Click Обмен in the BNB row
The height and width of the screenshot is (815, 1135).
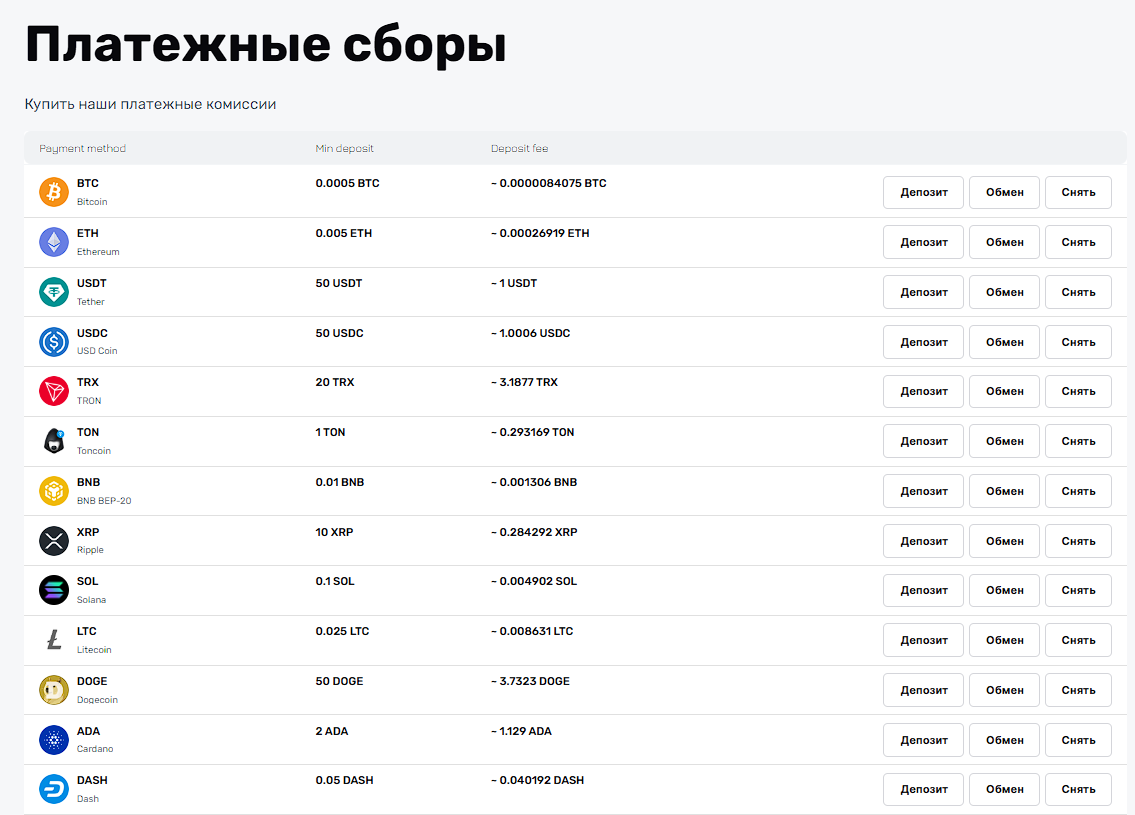1005,491
